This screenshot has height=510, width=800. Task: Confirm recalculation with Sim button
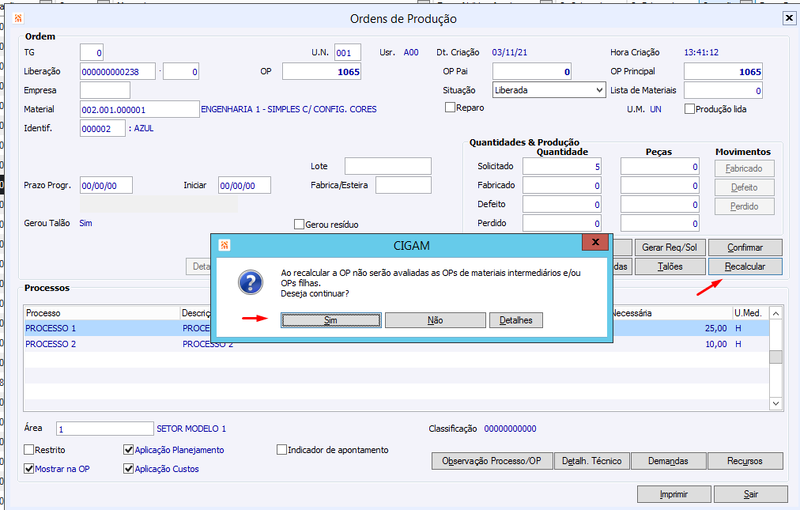pyautogui.click(x=331, y=320)
